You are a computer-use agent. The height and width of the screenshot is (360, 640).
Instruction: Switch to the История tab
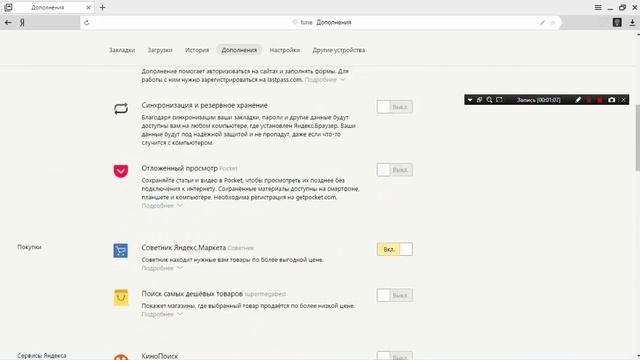coord(197,50)
